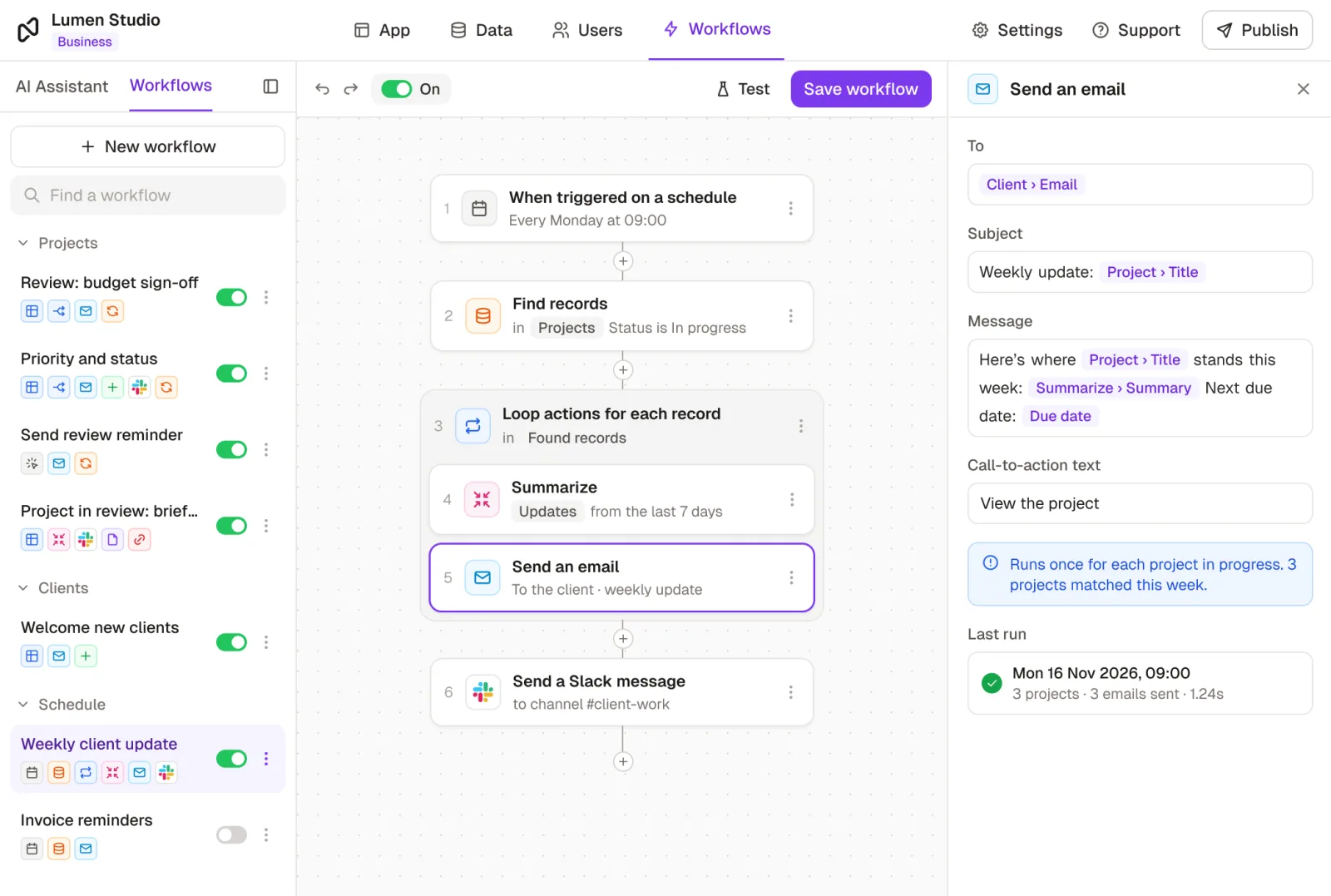Click the Due date token in Message
This screenshot has width=1331, height=896.
click(1060, 416)
